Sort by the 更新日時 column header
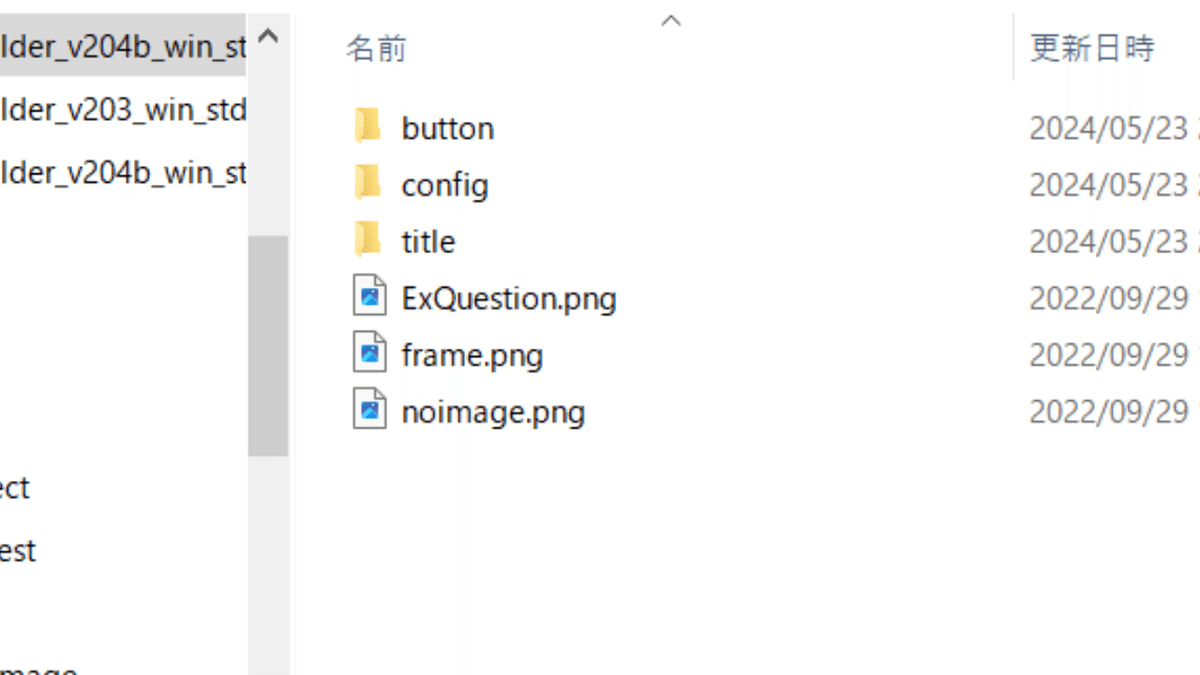 [x=1092, y=48]
